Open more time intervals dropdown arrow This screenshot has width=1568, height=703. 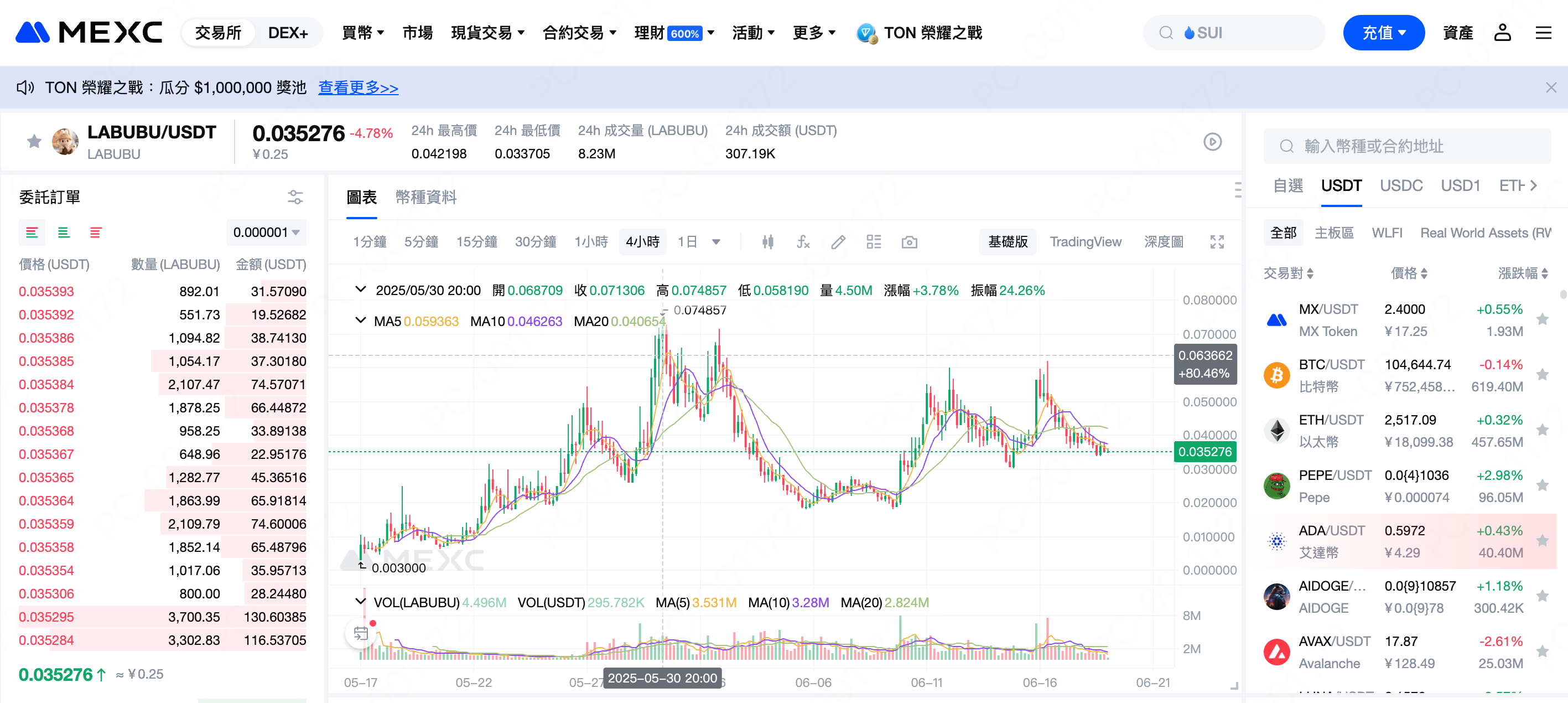[x=716, y=242]
